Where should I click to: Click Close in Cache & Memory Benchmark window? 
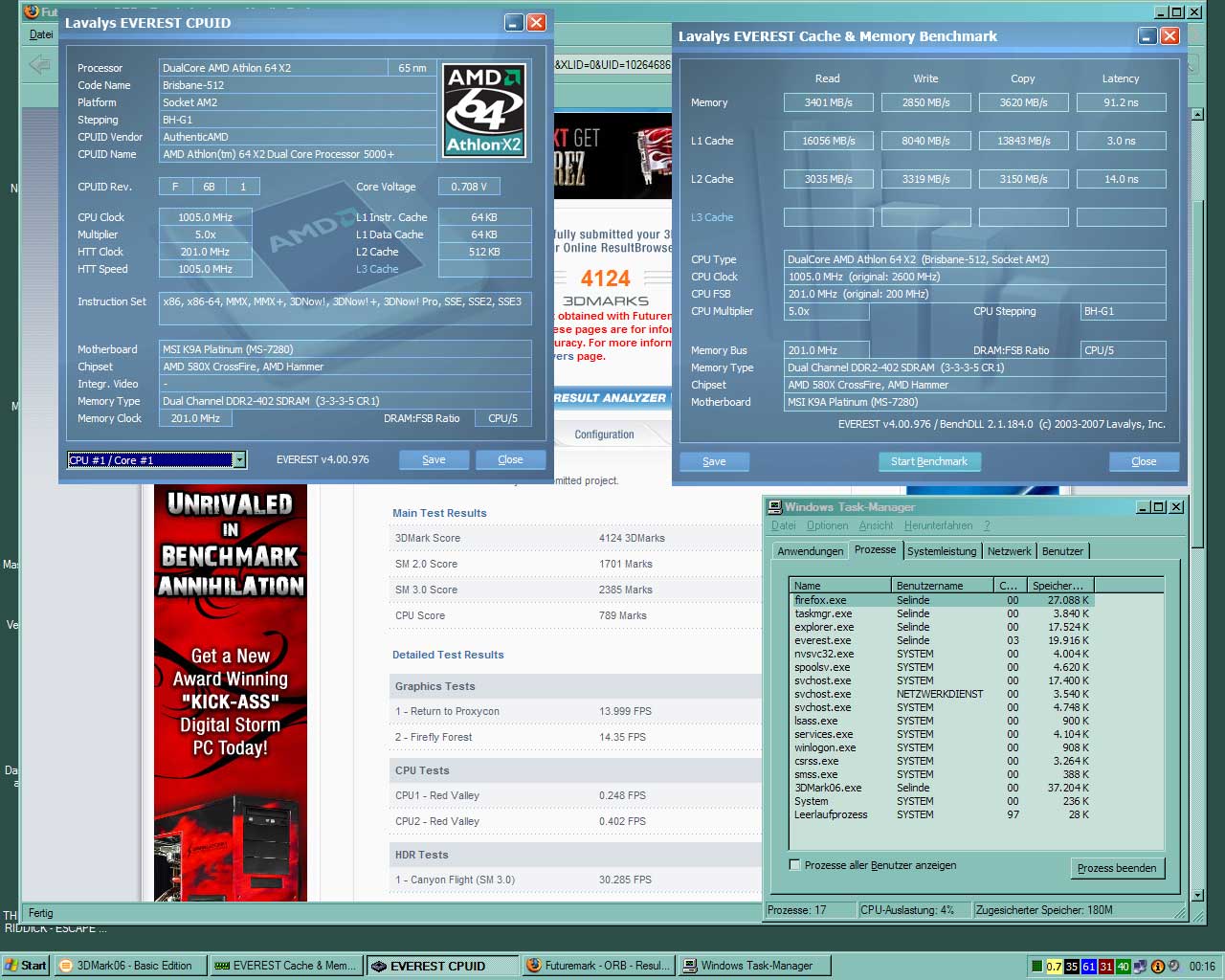(x=1144, y=461)
